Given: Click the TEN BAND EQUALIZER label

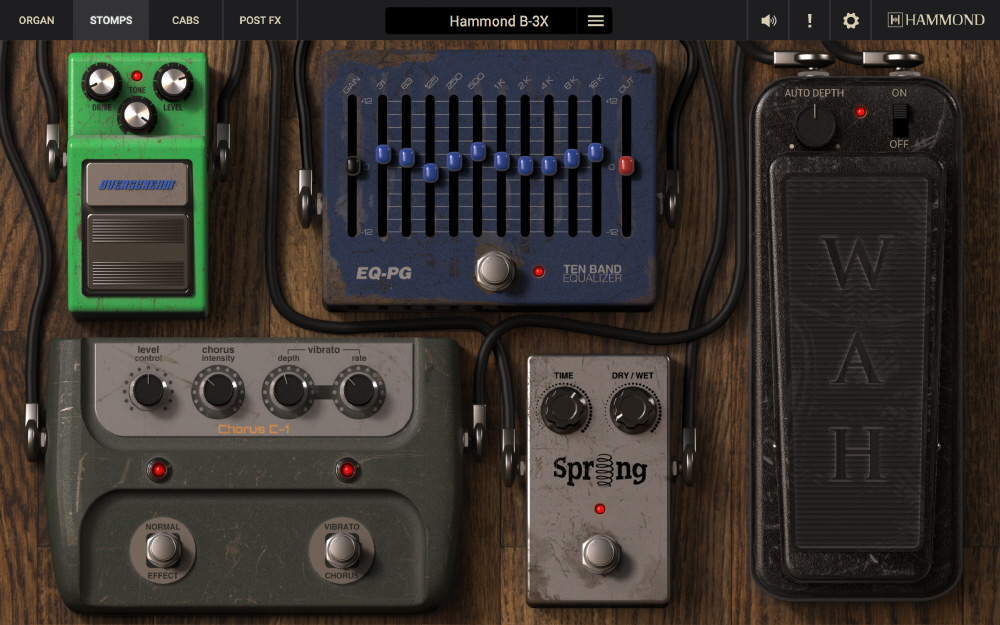Looking at the screenshot, I should pyautogui.click(x=592, y=273).
